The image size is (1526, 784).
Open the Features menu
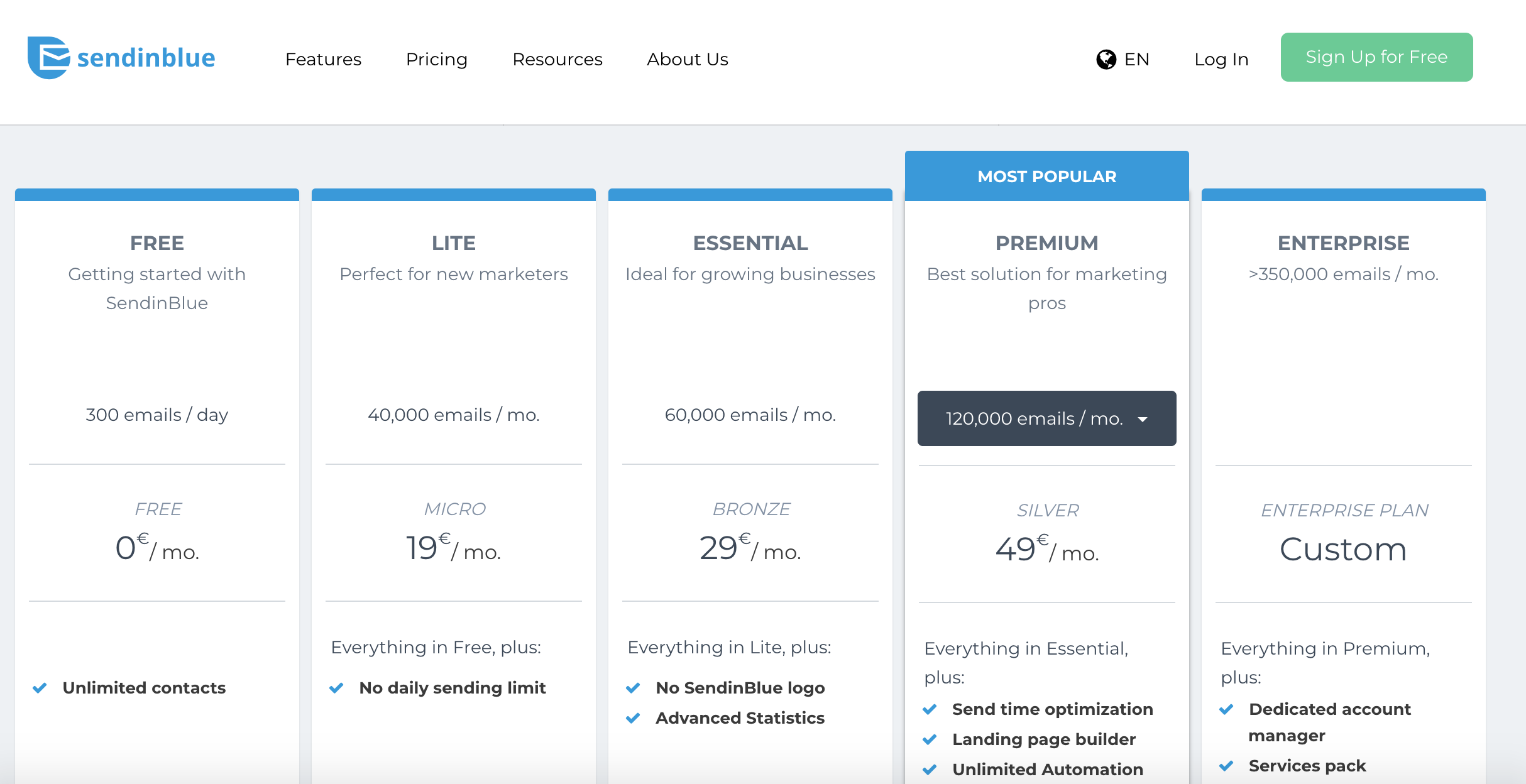pos(324,59)
